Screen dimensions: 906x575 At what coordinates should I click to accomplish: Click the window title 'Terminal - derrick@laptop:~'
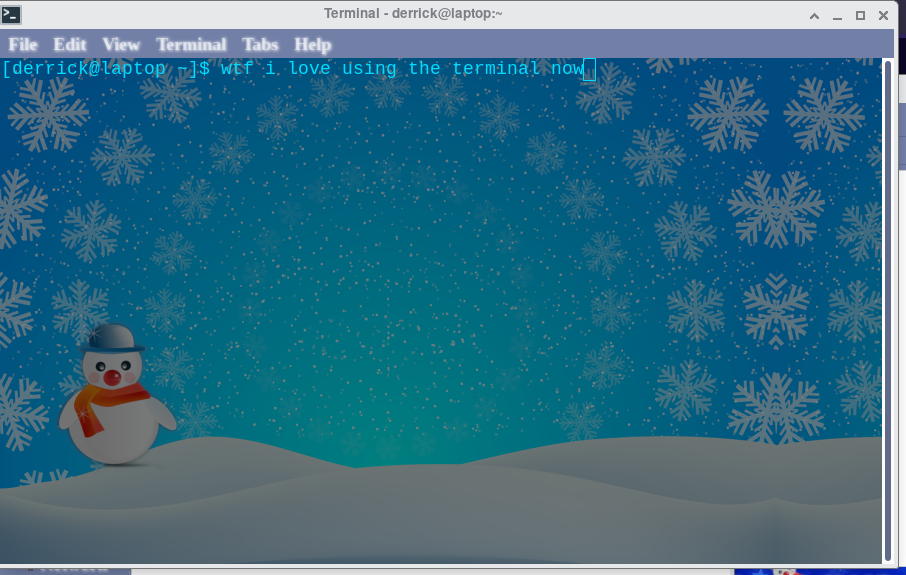[x=413, y=13]
